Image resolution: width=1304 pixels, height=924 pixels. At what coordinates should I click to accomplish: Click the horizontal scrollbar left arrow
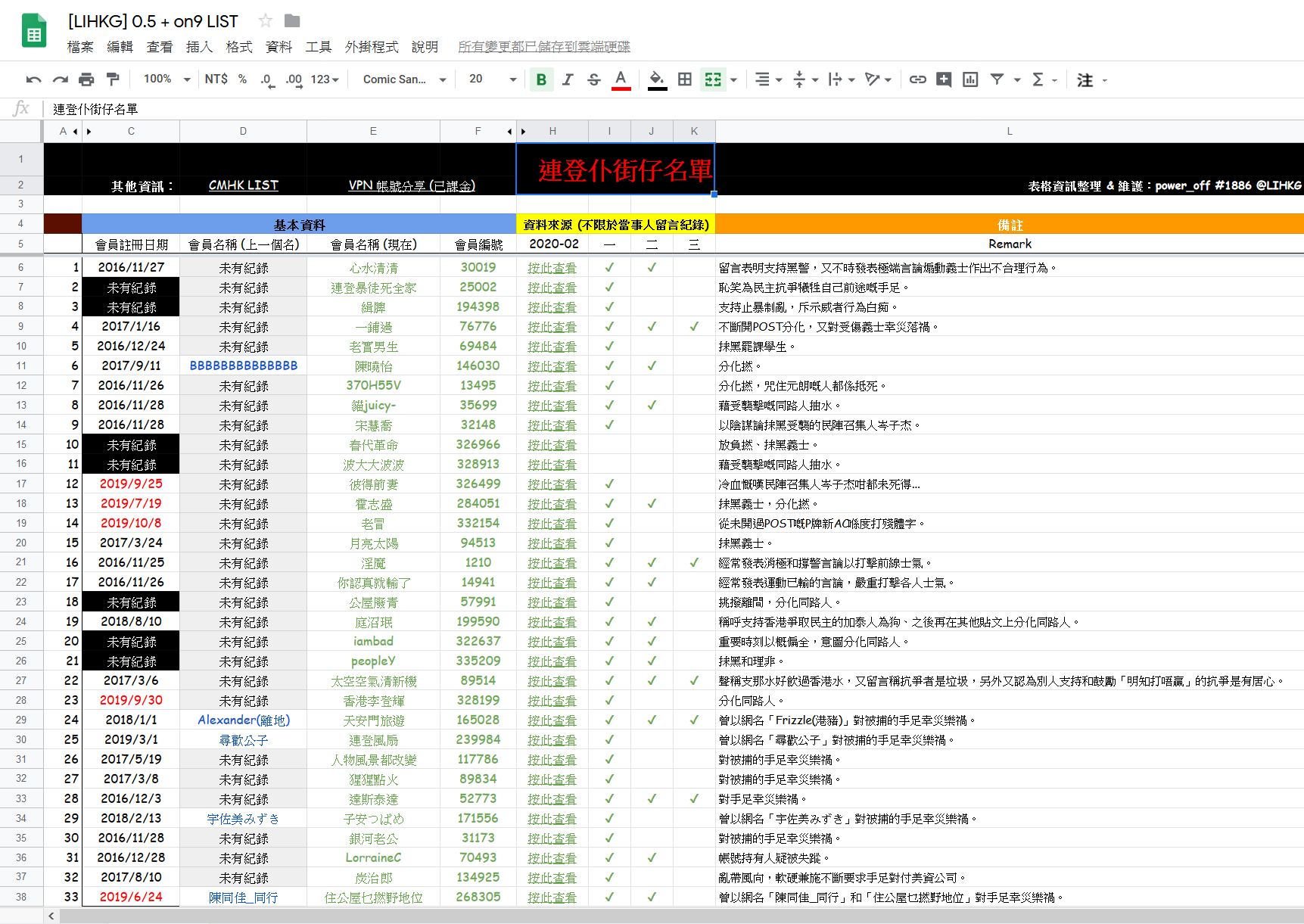[x=51, y=916]
